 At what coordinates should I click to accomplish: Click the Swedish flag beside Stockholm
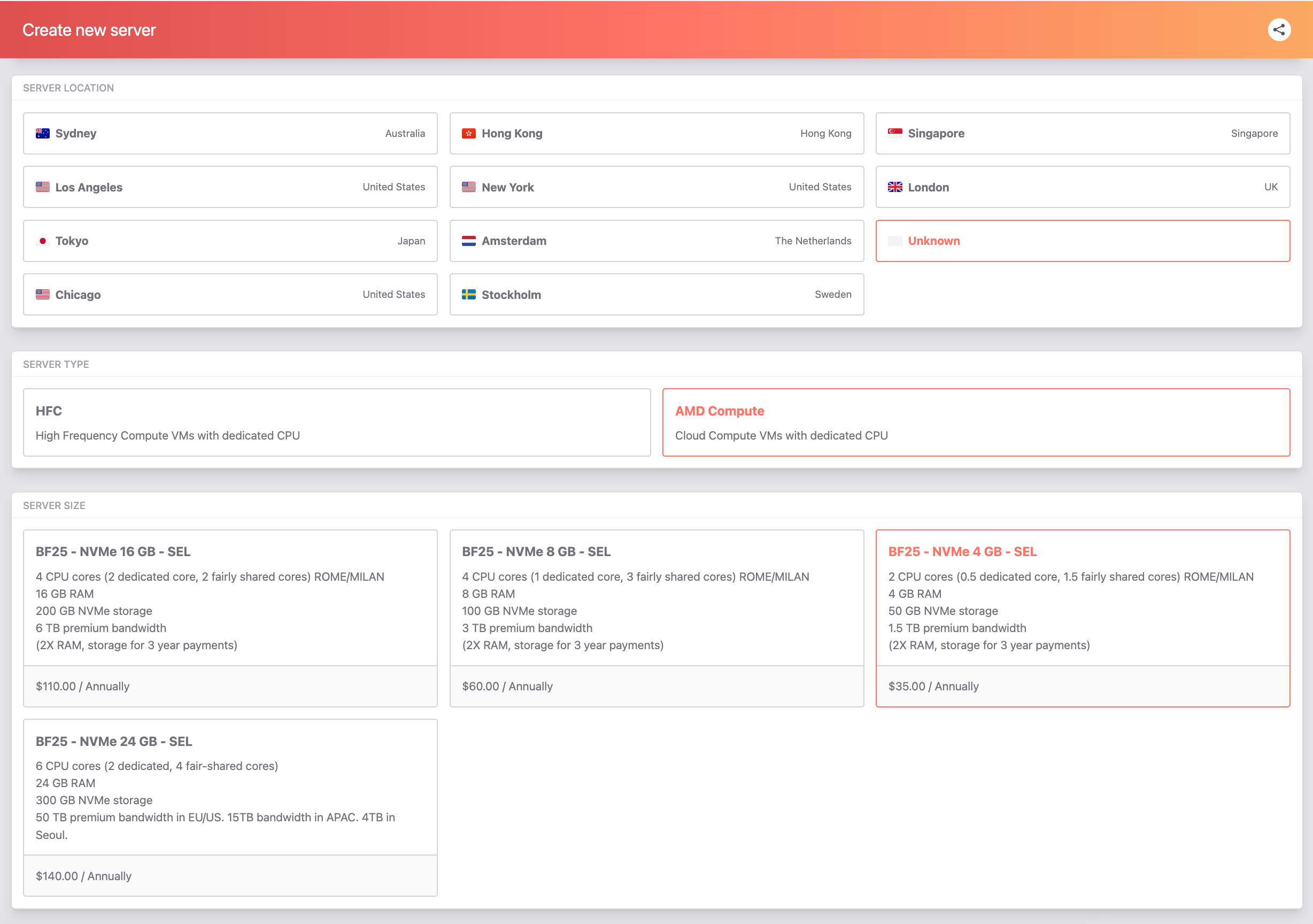[x=468, y=295]
